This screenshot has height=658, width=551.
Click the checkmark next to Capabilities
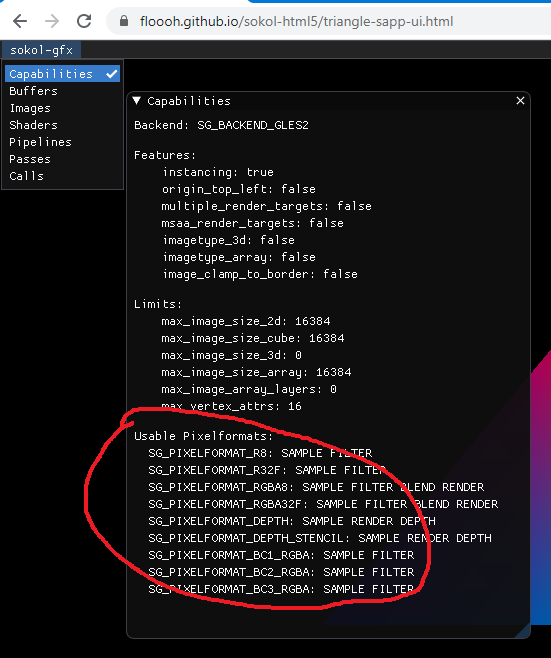112,74
